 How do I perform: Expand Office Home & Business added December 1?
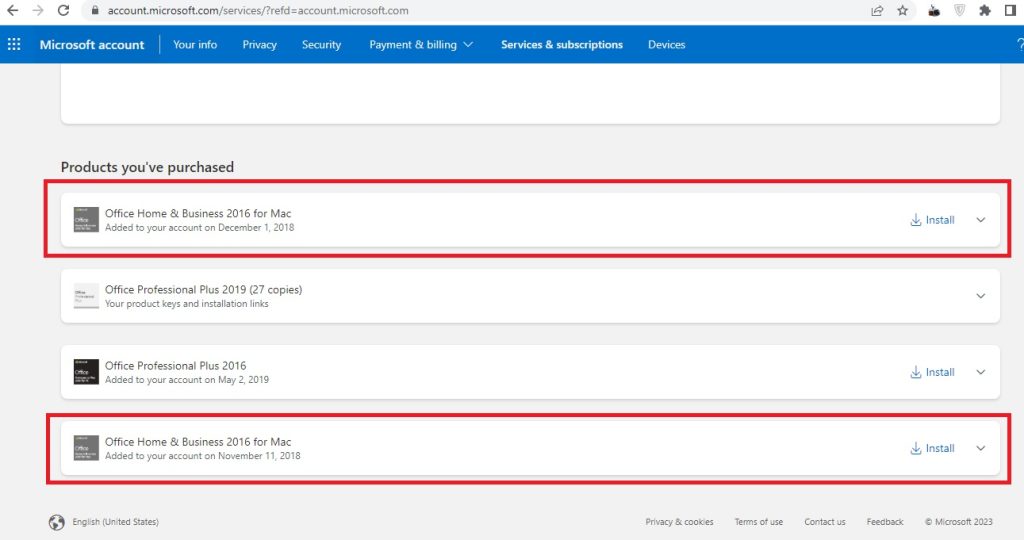(x=980, y=220)
